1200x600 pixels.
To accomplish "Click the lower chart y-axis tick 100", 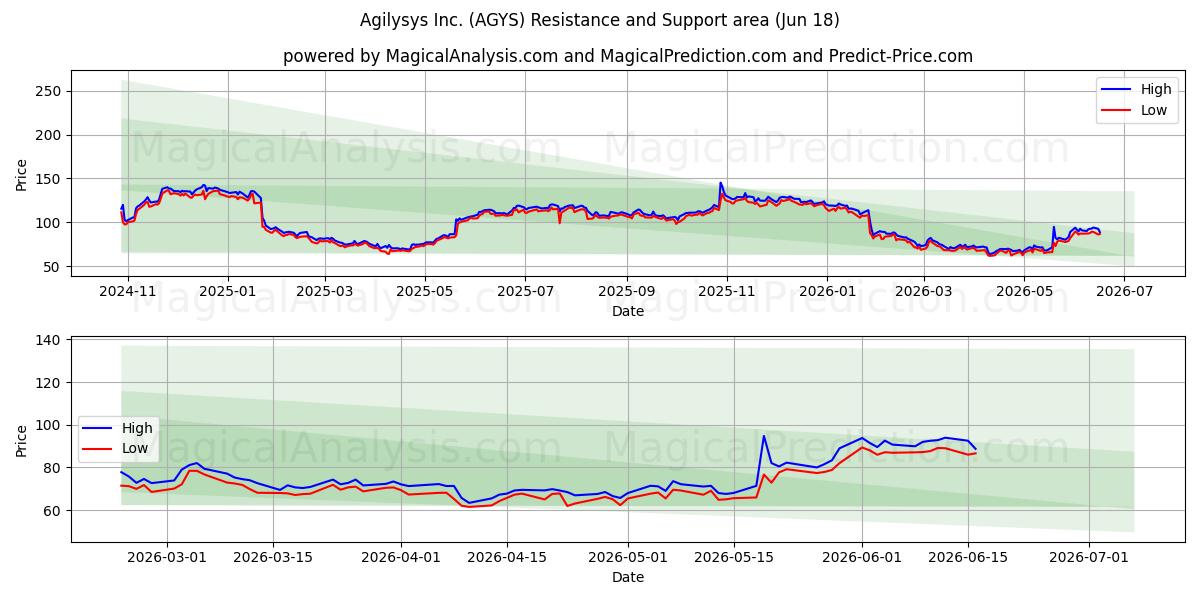I will pos(50,426).
